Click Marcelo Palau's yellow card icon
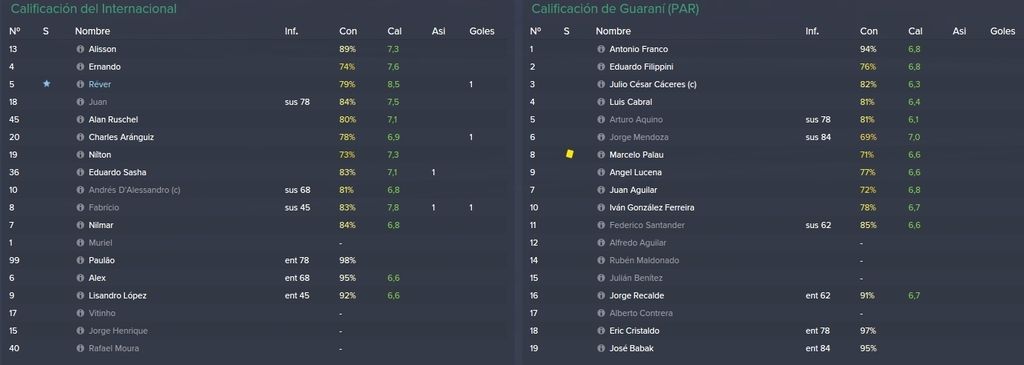Viewport: 1024px width, 365px height. point(569,154)
